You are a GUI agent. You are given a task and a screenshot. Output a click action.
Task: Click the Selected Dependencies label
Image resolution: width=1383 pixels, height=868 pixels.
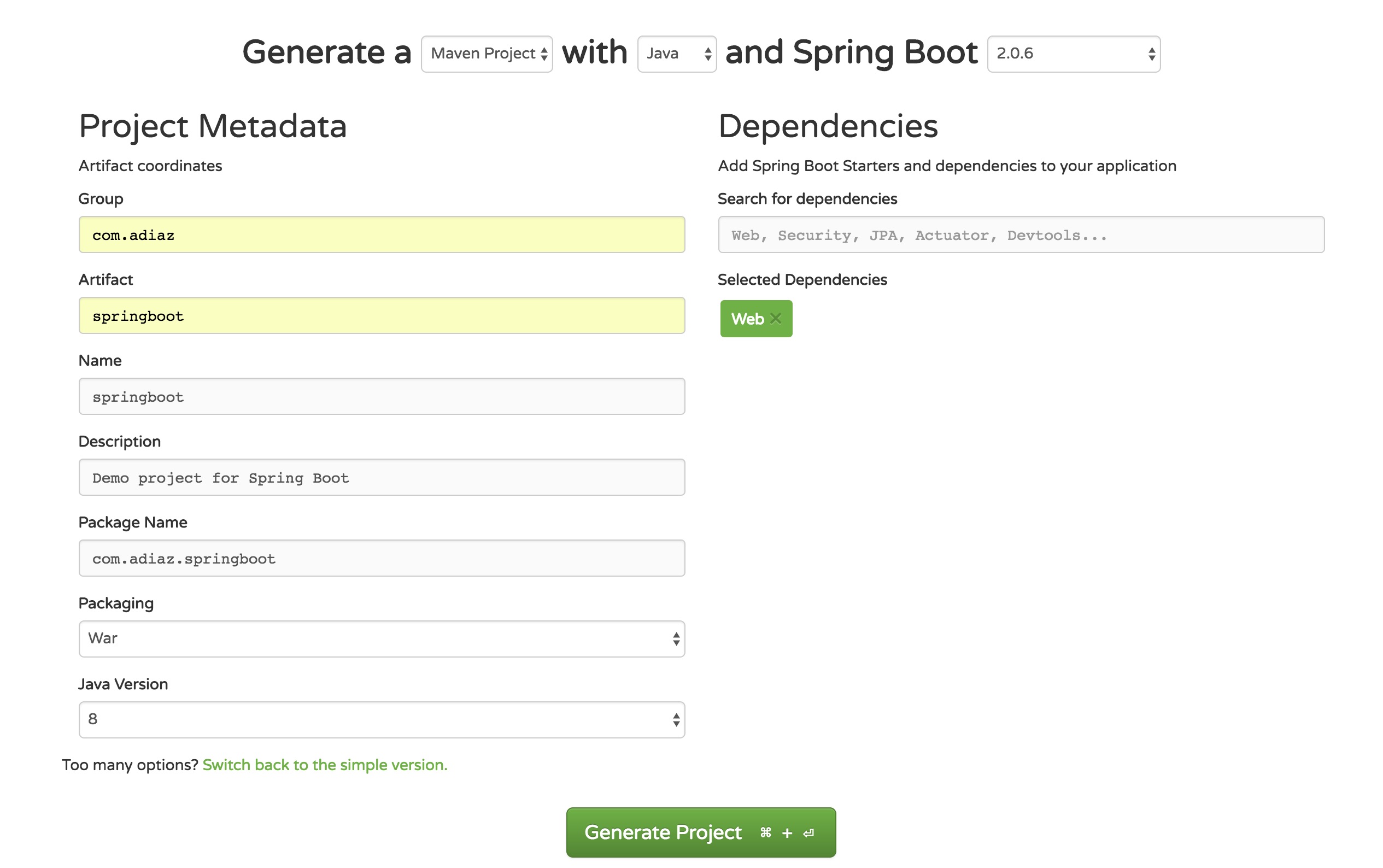click(x=802, y=279)
